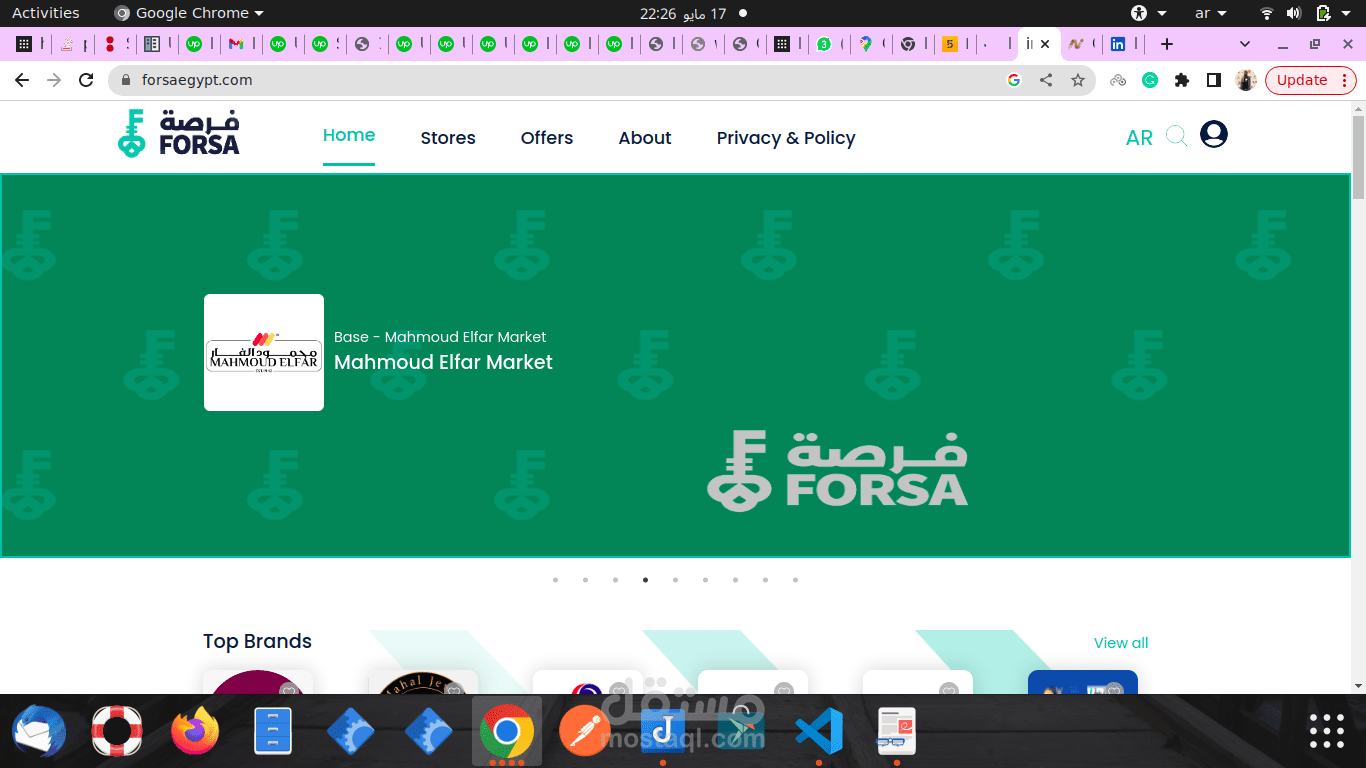Open the Grammarly extension icon
The image size is (1366, 768).
[x=1150, y=80]
